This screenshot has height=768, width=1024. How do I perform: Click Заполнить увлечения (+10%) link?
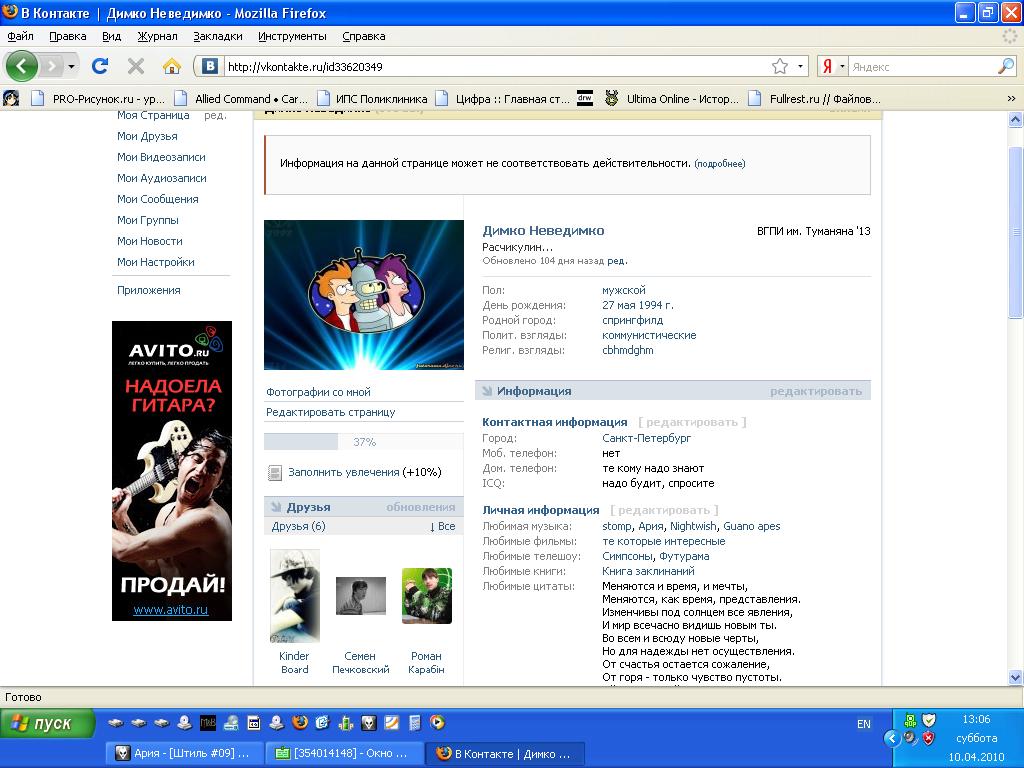click(x=364, y=472)
